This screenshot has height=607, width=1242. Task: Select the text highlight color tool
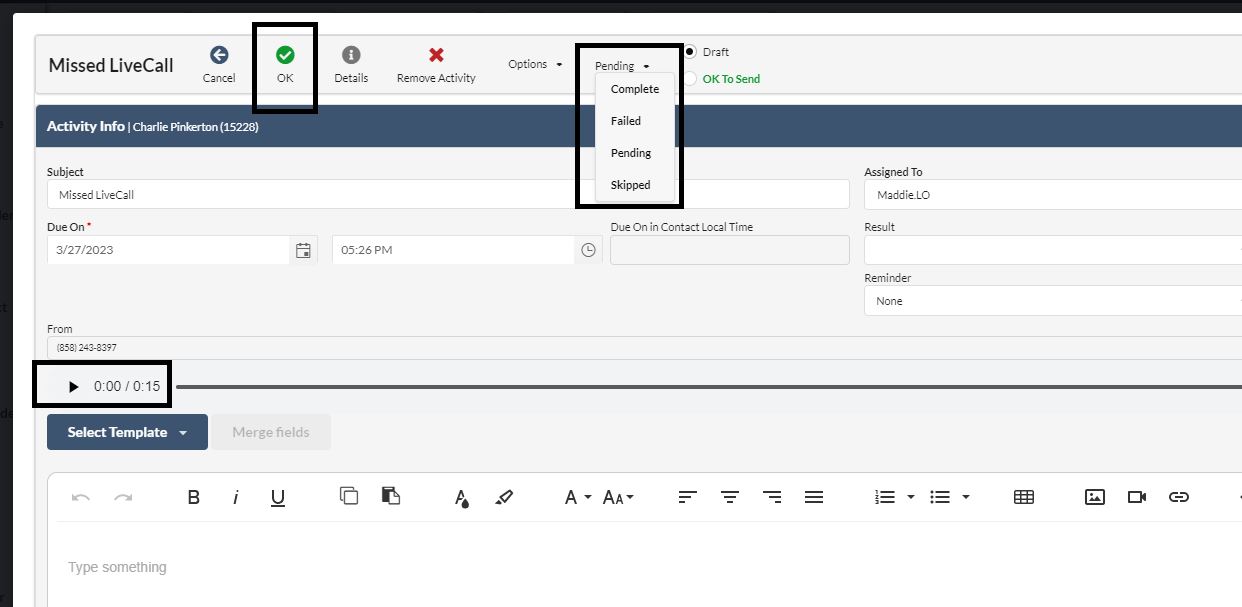click(505, 496)
